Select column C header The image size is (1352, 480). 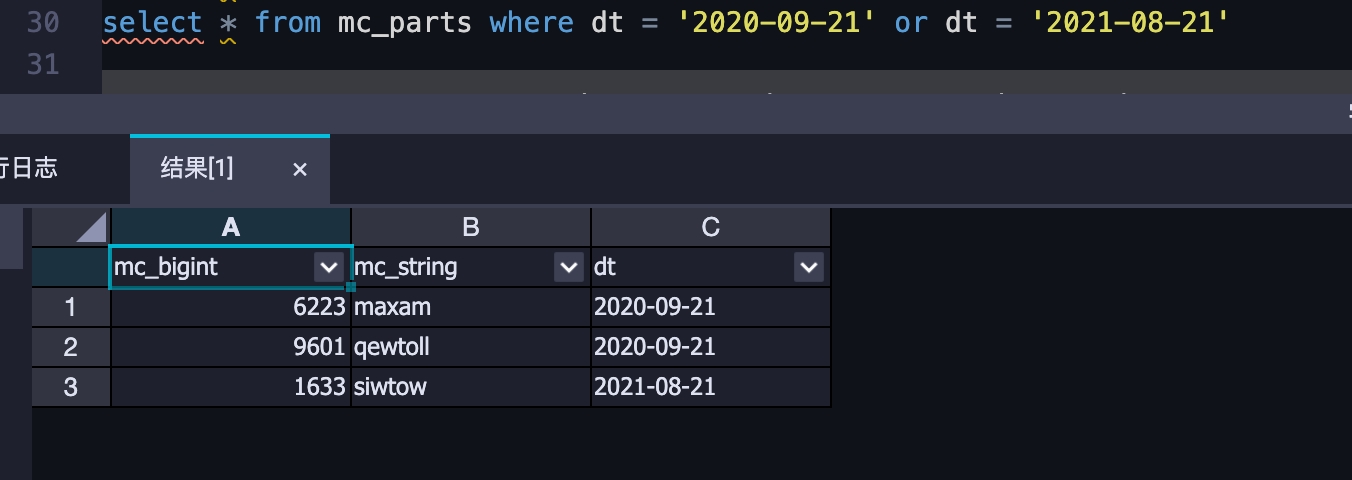click(711, 227)
